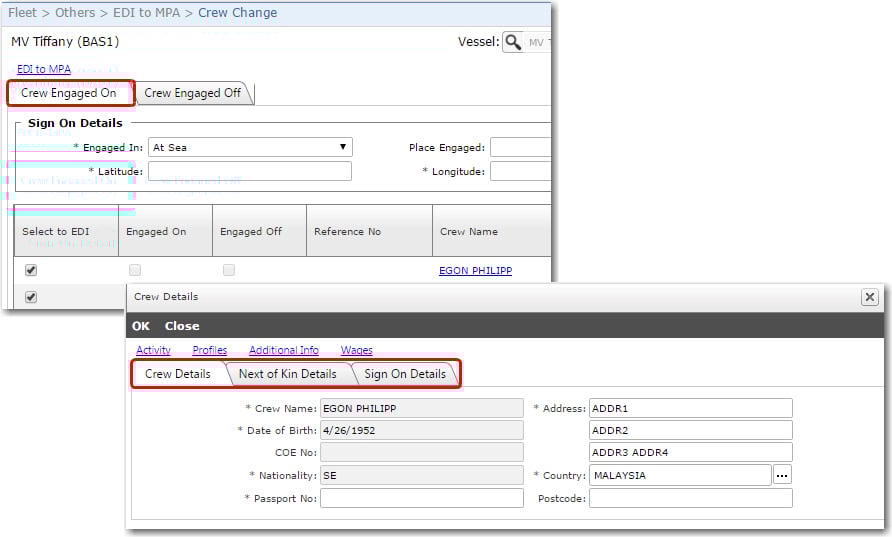Click into the Passport No field
Image resolution: width=892 pixels, height=537 pixels.
tap(422, 498)
